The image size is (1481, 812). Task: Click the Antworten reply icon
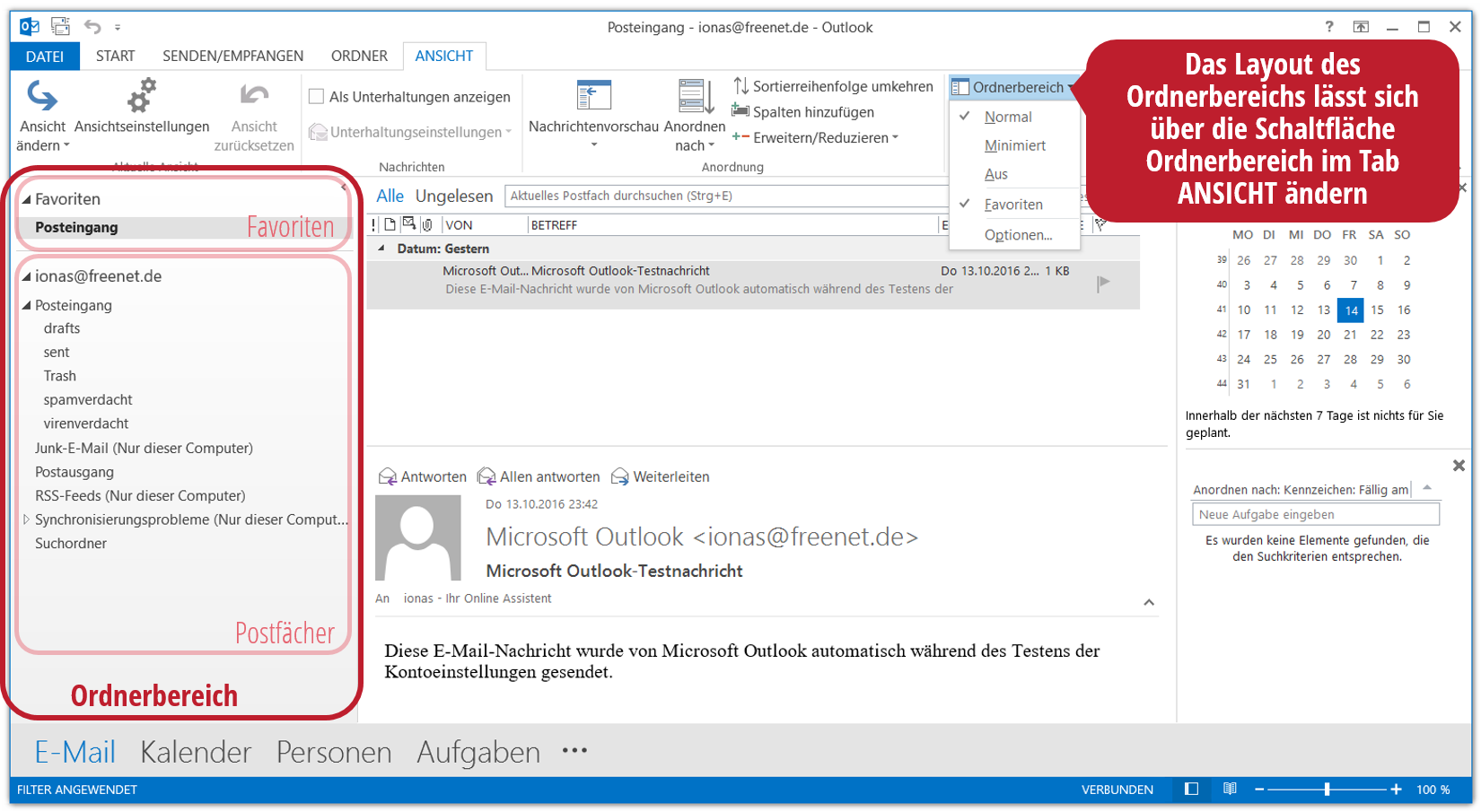pyautogui.click(x=388, y=476)
